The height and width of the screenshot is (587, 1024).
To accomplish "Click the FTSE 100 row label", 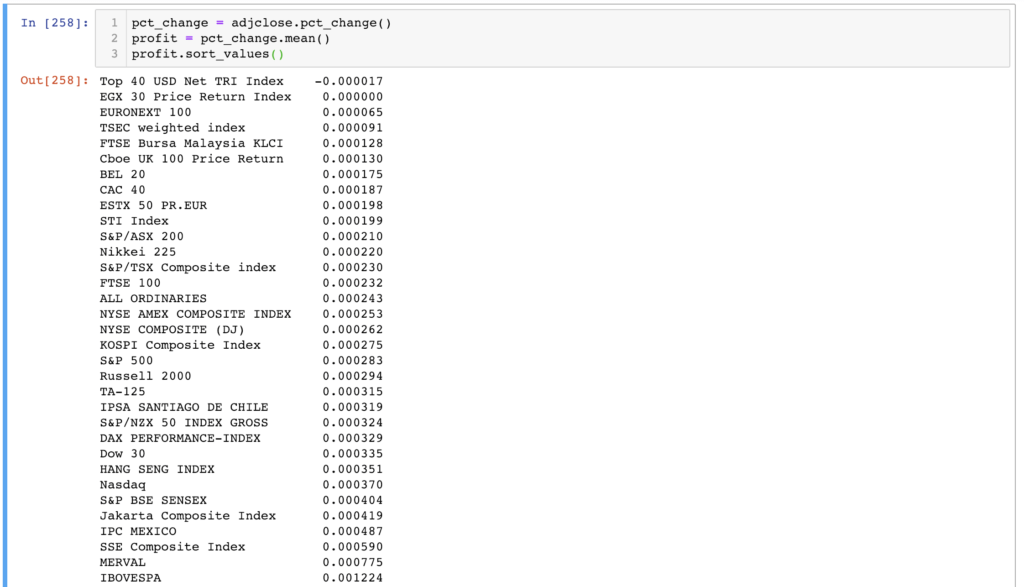I will pyautogui.click(x=130, y=283).
